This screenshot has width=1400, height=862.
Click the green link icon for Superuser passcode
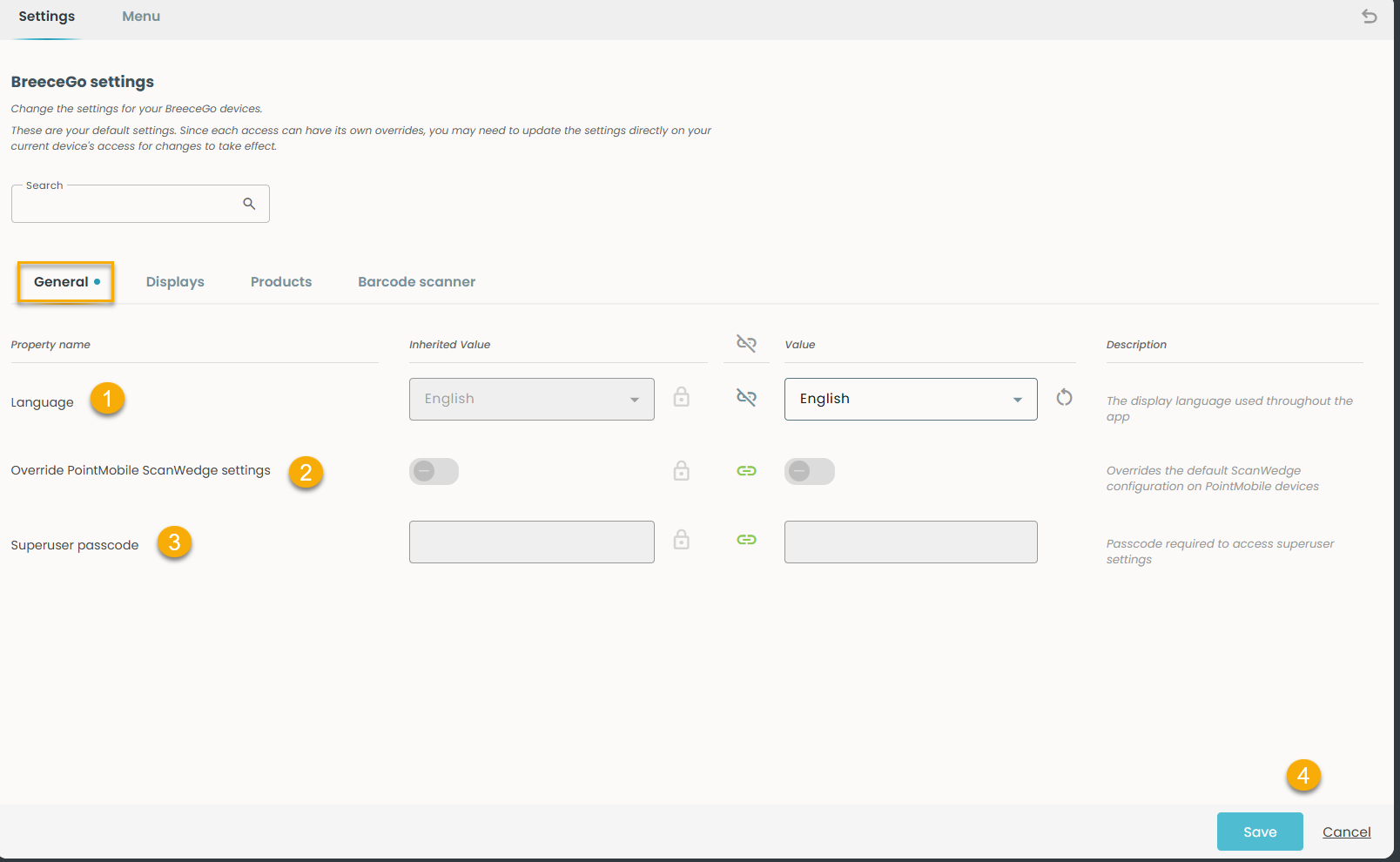point(746,540)
